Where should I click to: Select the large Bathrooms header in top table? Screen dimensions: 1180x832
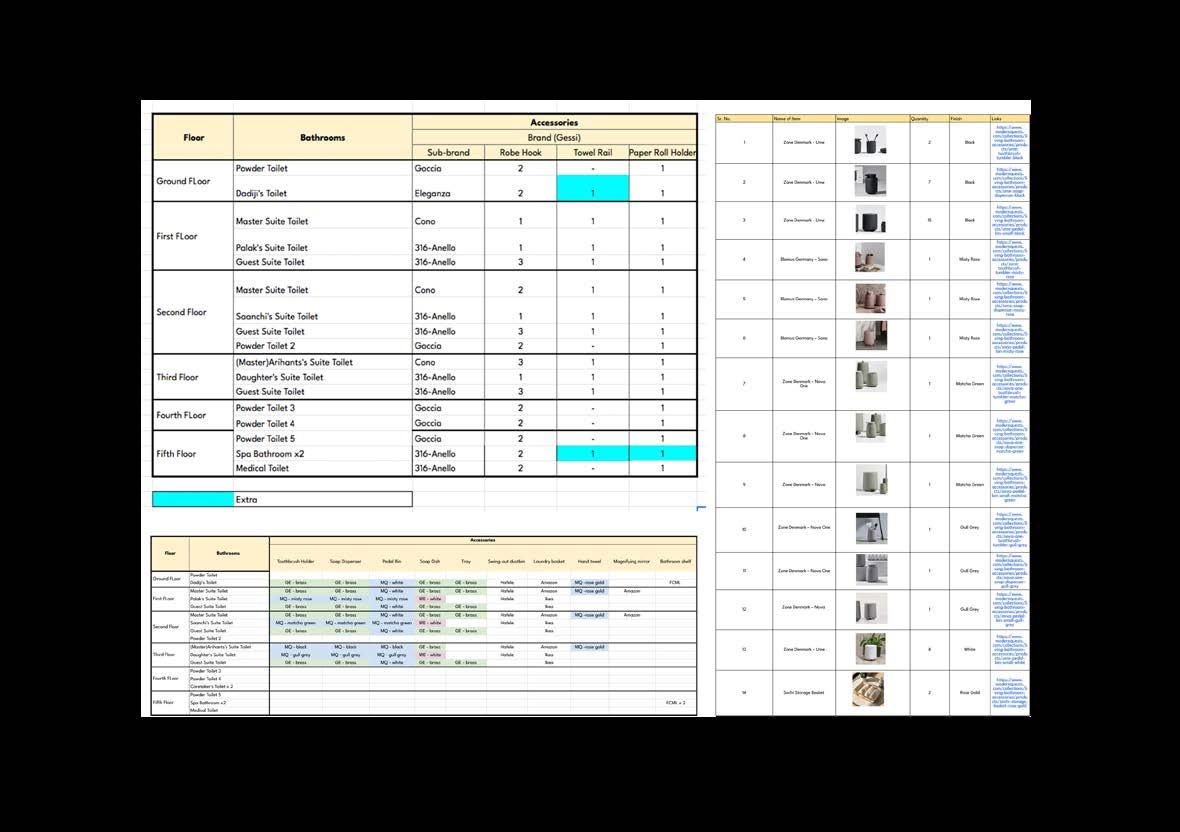coord(322,137)
